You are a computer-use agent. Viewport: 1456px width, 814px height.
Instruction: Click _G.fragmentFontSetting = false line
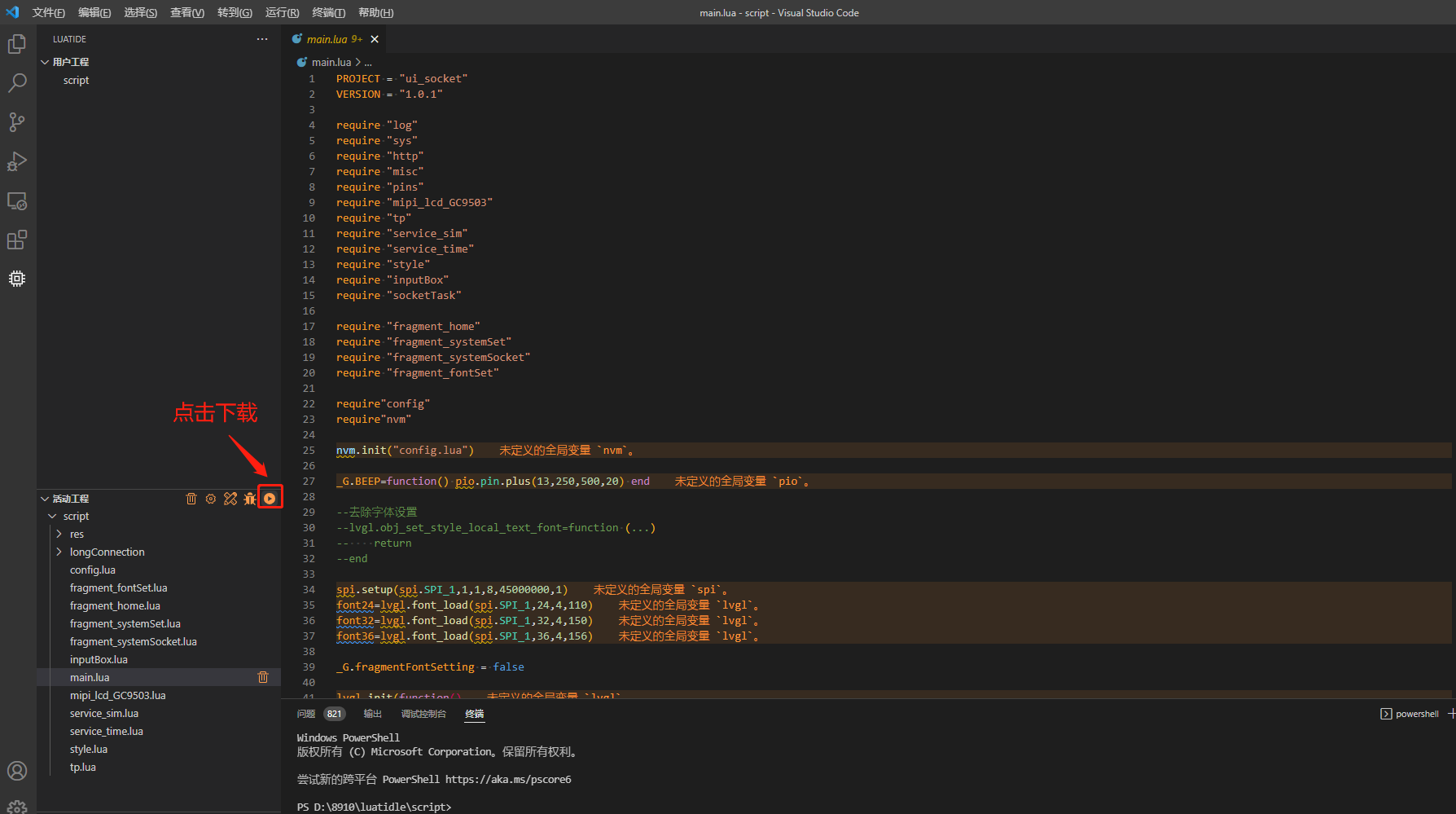coord(430,667)
